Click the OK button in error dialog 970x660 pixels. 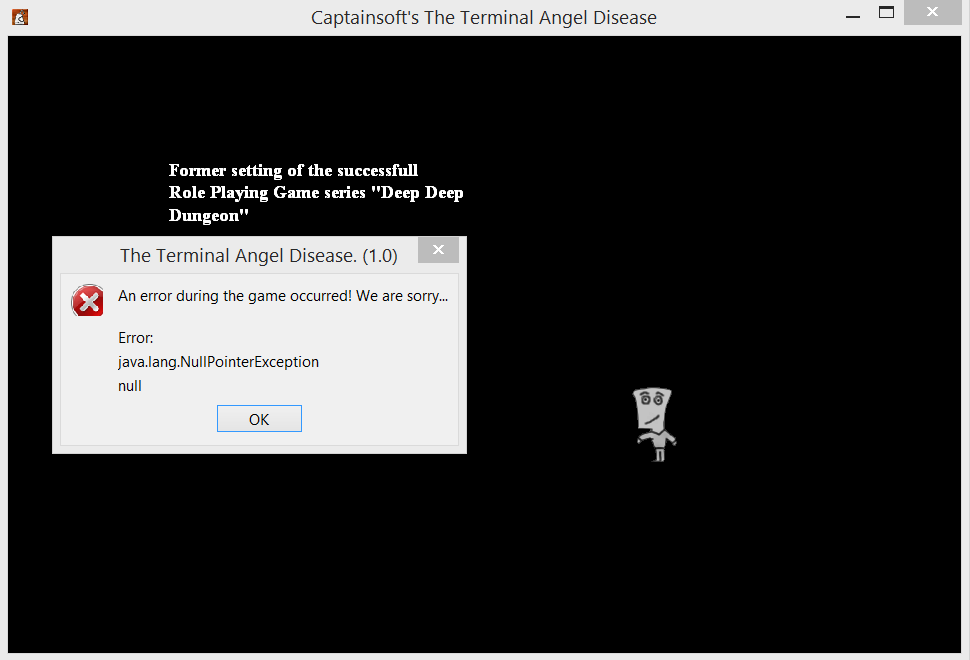point(259,419)
